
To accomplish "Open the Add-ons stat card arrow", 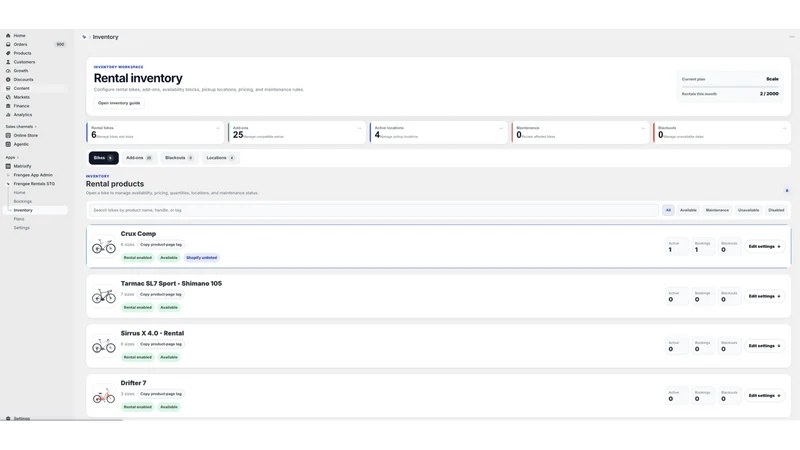I will coord(360,128).
